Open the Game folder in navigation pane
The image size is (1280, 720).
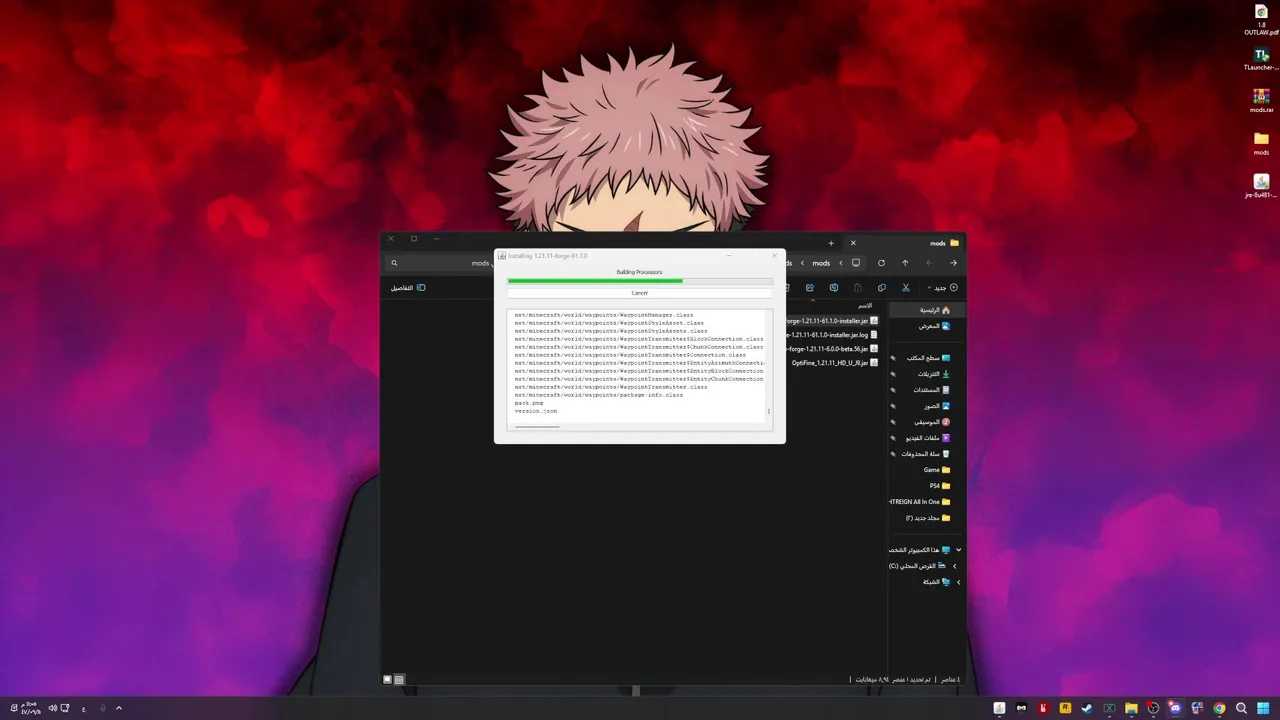937,470
